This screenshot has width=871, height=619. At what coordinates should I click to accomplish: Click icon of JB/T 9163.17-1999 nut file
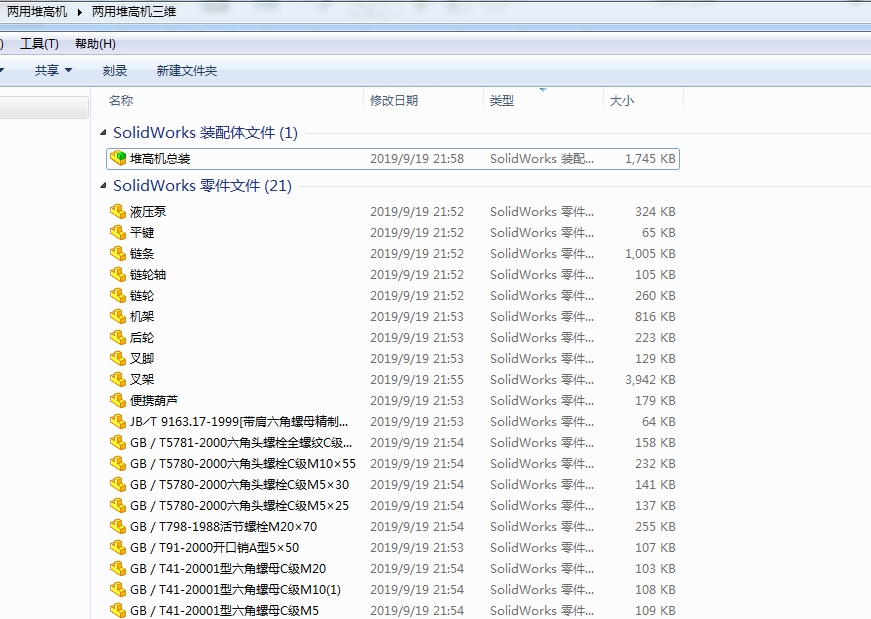pos(118,422)
